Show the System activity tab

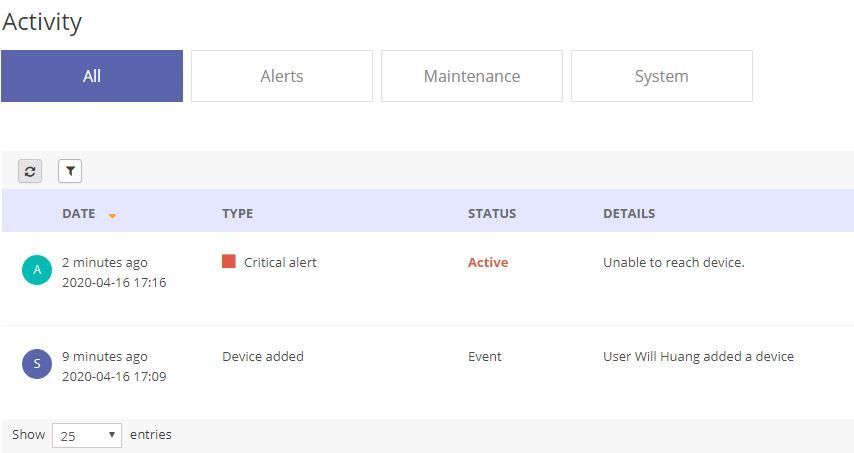click(x=662, y=76)
